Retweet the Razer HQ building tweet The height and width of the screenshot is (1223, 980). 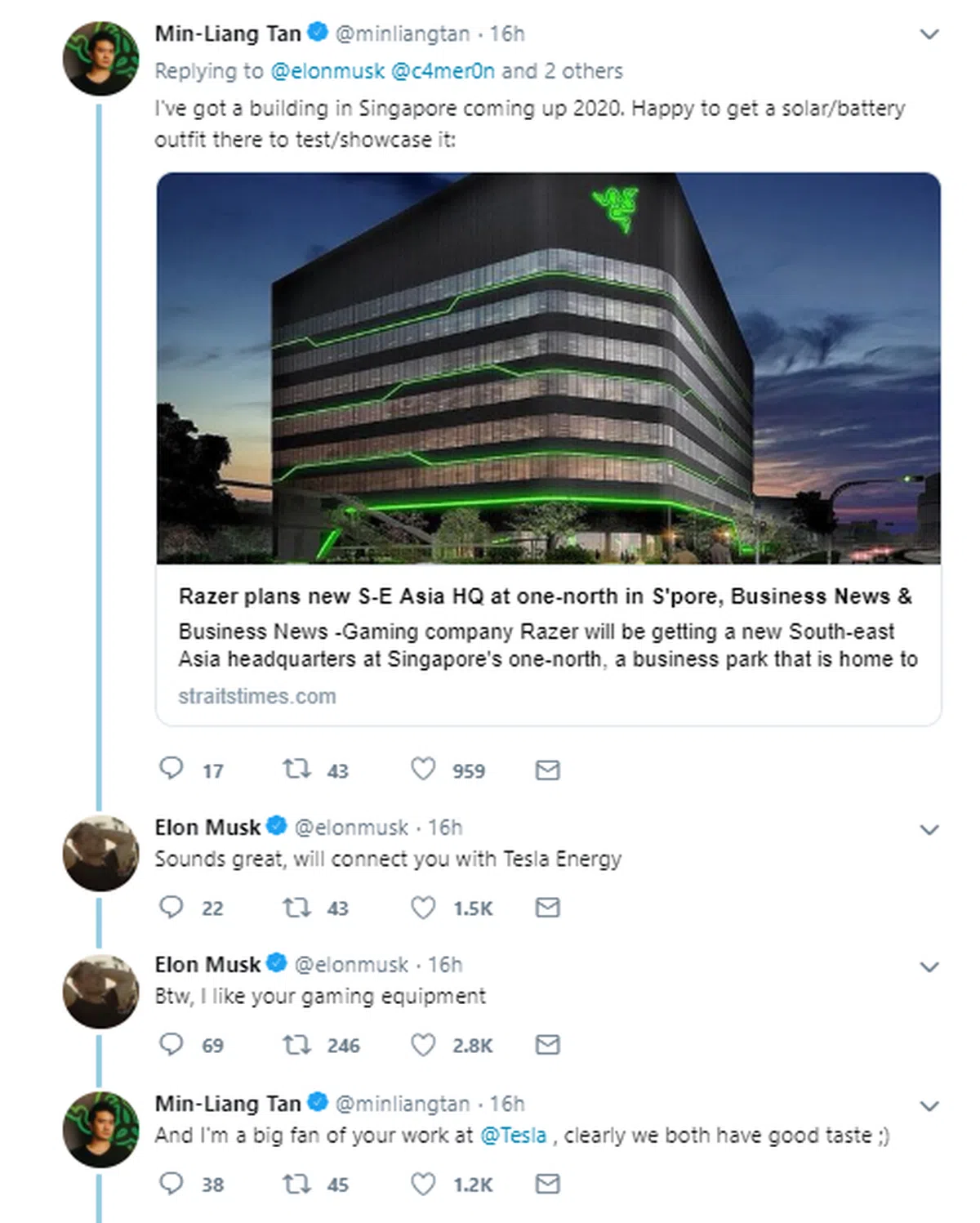pos(296,769)
